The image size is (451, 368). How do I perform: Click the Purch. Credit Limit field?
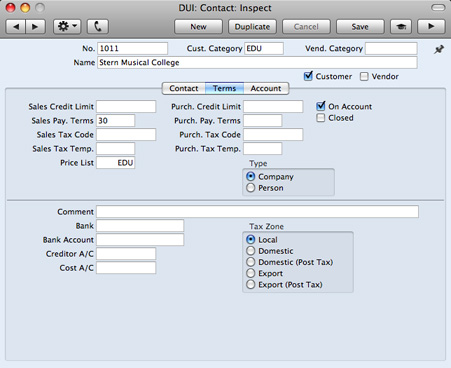[x=273, y=106]
